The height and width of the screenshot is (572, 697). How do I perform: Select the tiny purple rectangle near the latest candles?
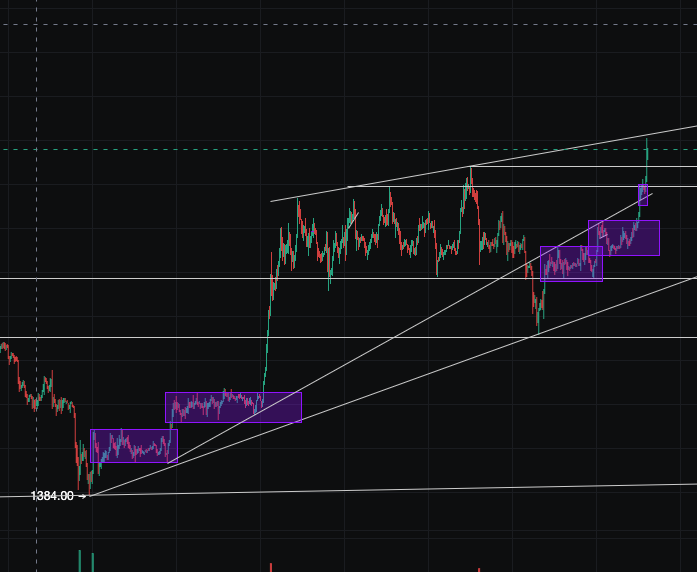[643, 195]
